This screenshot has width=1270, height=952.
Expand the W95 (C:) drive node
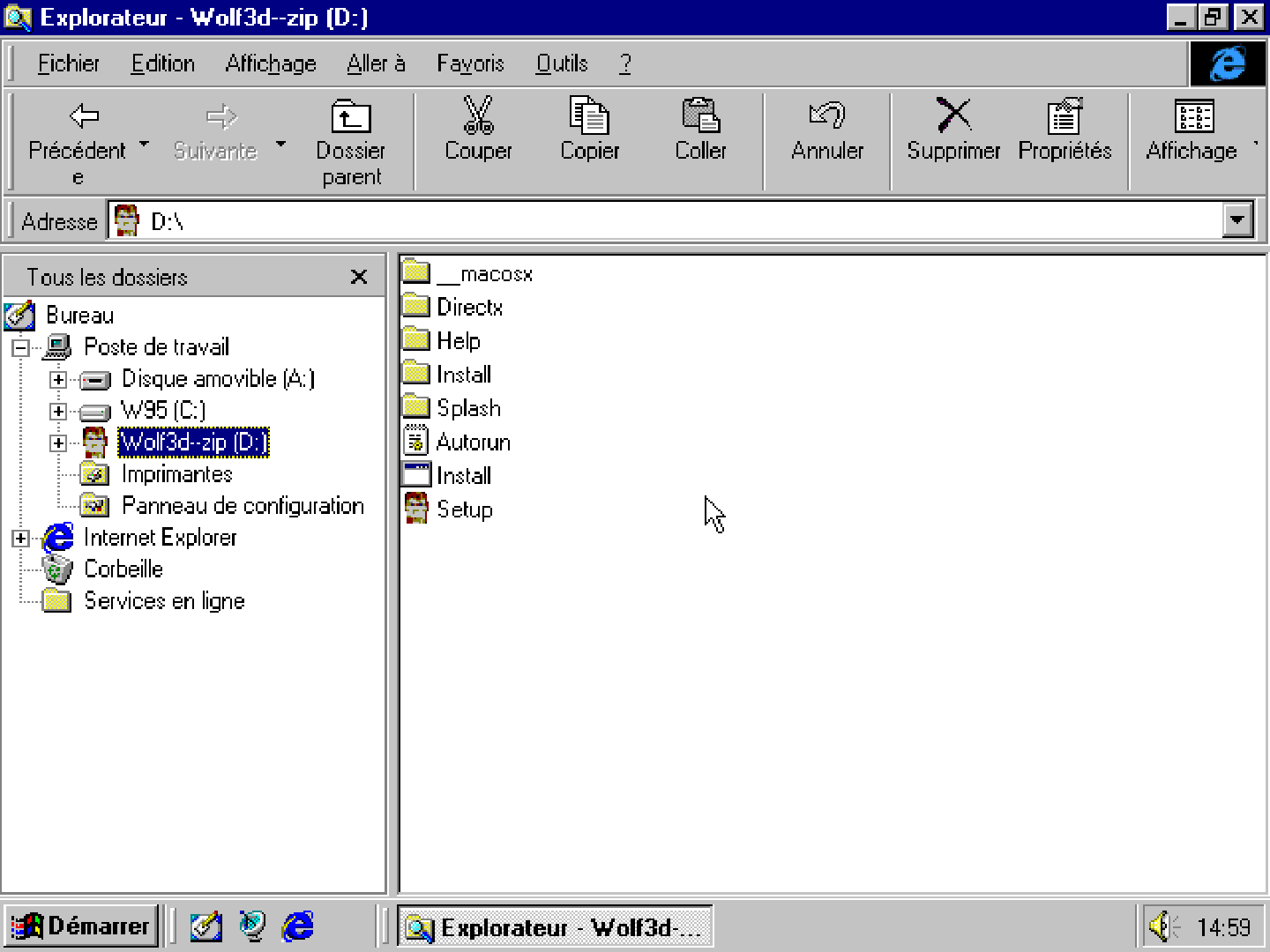[x=58, y=411]
